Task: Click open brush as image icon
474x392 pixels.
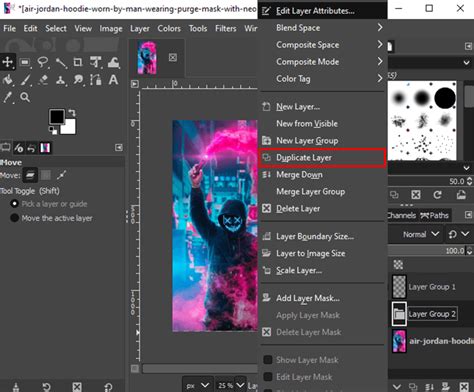Action: 461,195
